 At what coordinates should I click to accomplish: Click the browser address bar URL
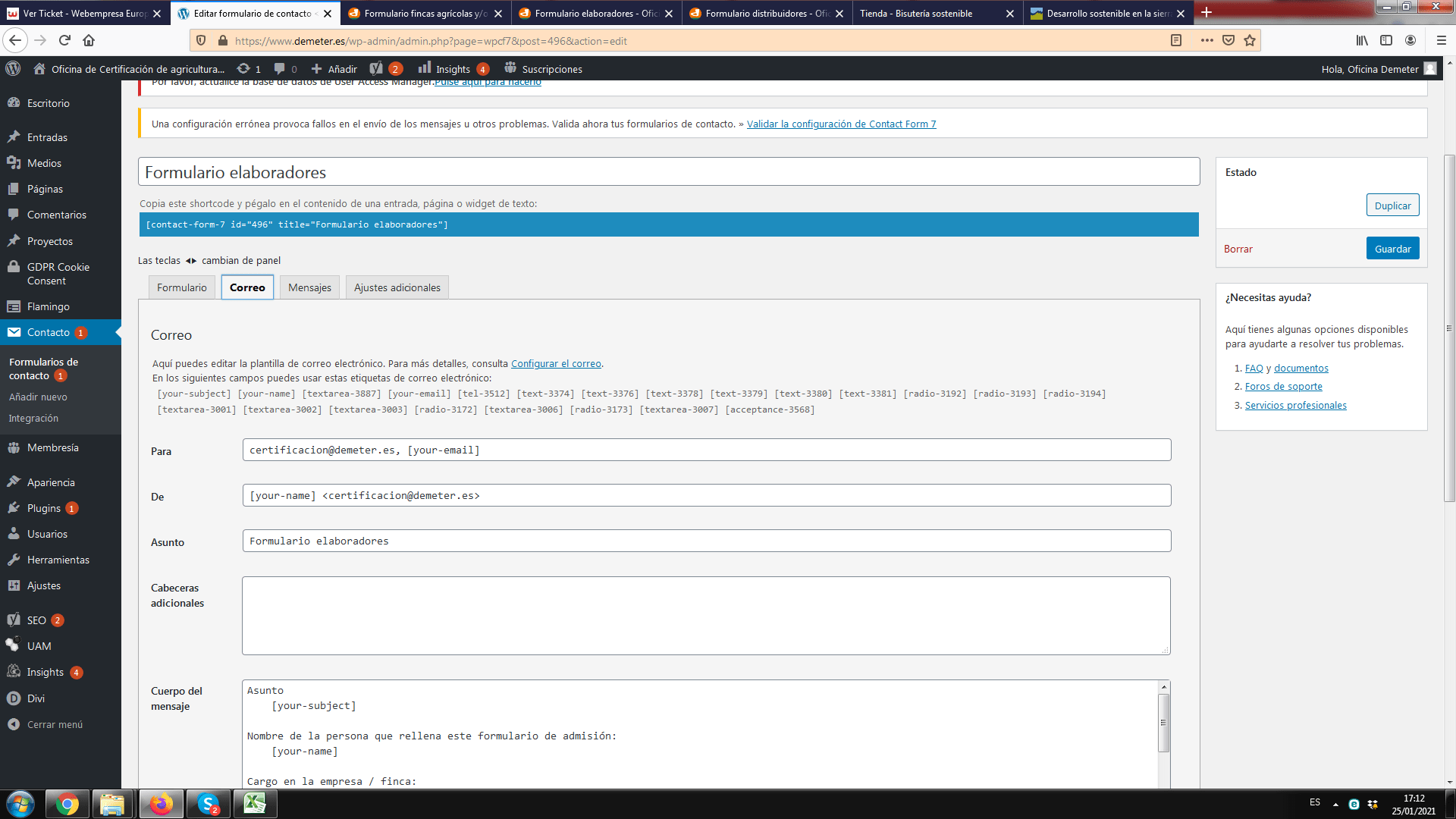[x=431, y=41]
